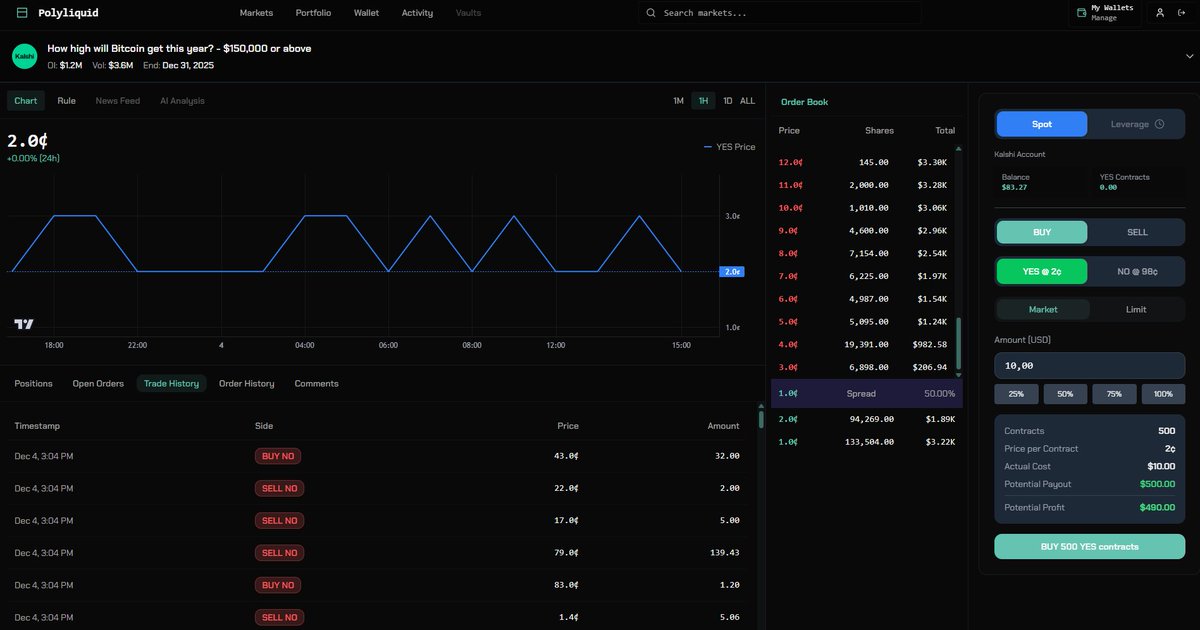Click the Timestamp column header
Screen dimensions: 1200x630
click(x=37, y=426)
